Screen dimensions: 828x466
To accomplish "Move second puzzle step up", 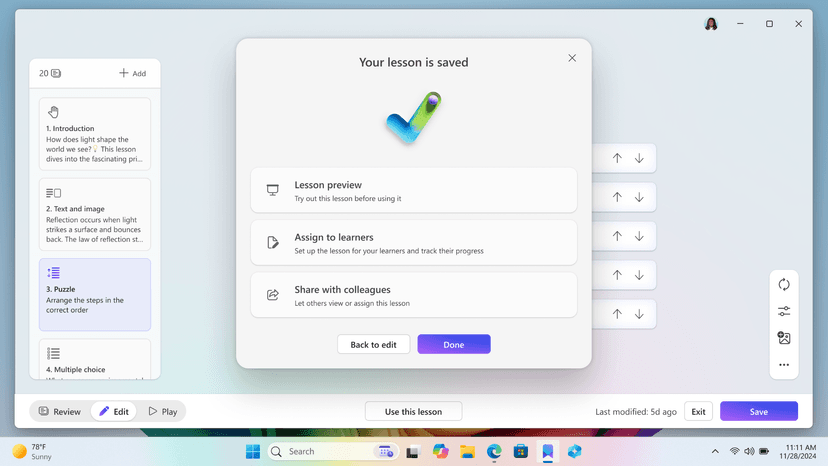I will (x=617, y=197).
